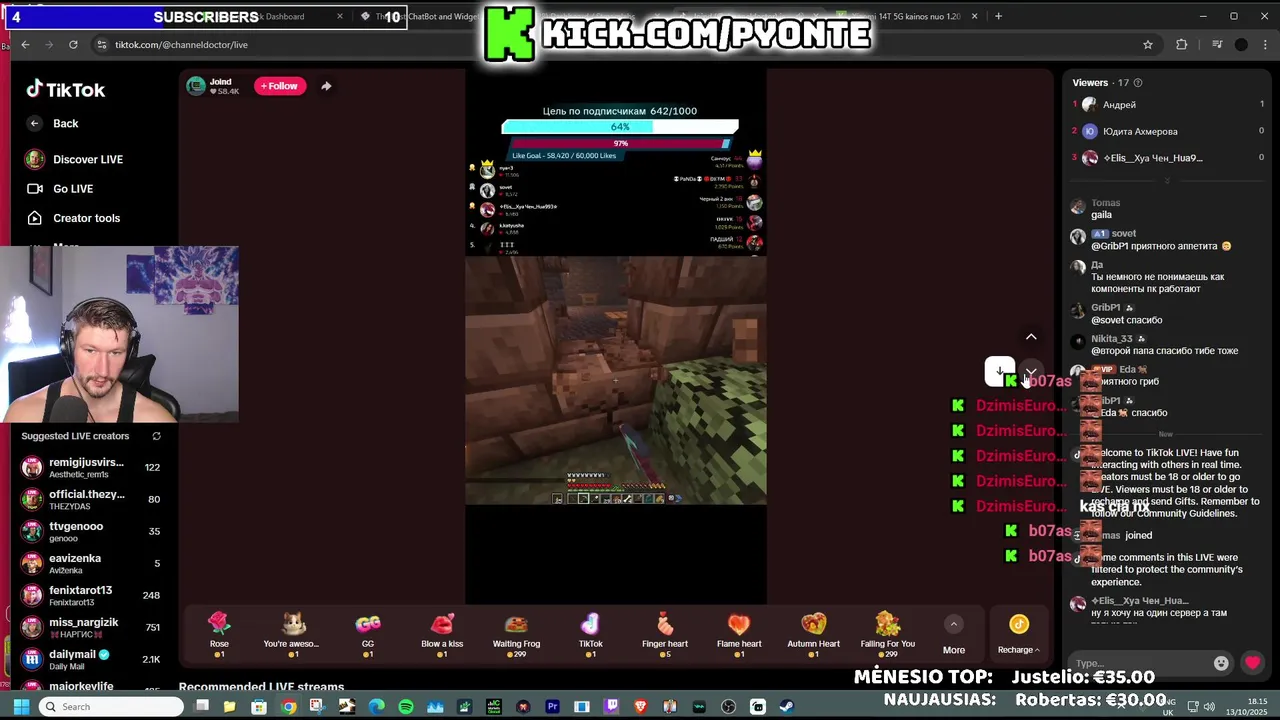Open the Chrome three-dot menu

pos(1263,44)
